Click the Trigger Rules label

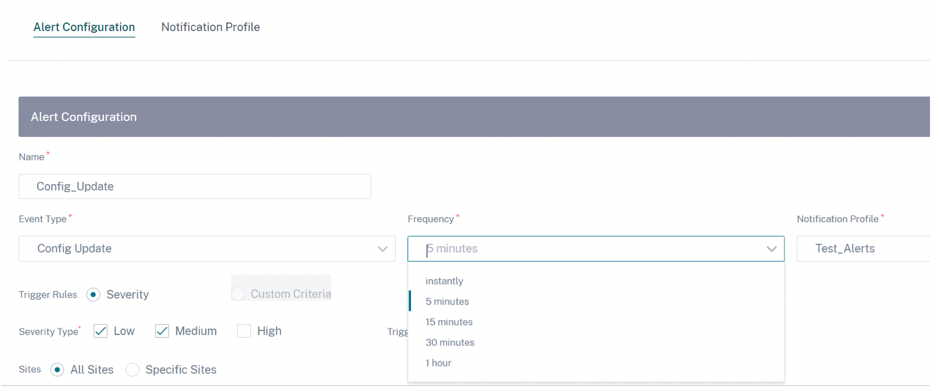pos(48,295)
